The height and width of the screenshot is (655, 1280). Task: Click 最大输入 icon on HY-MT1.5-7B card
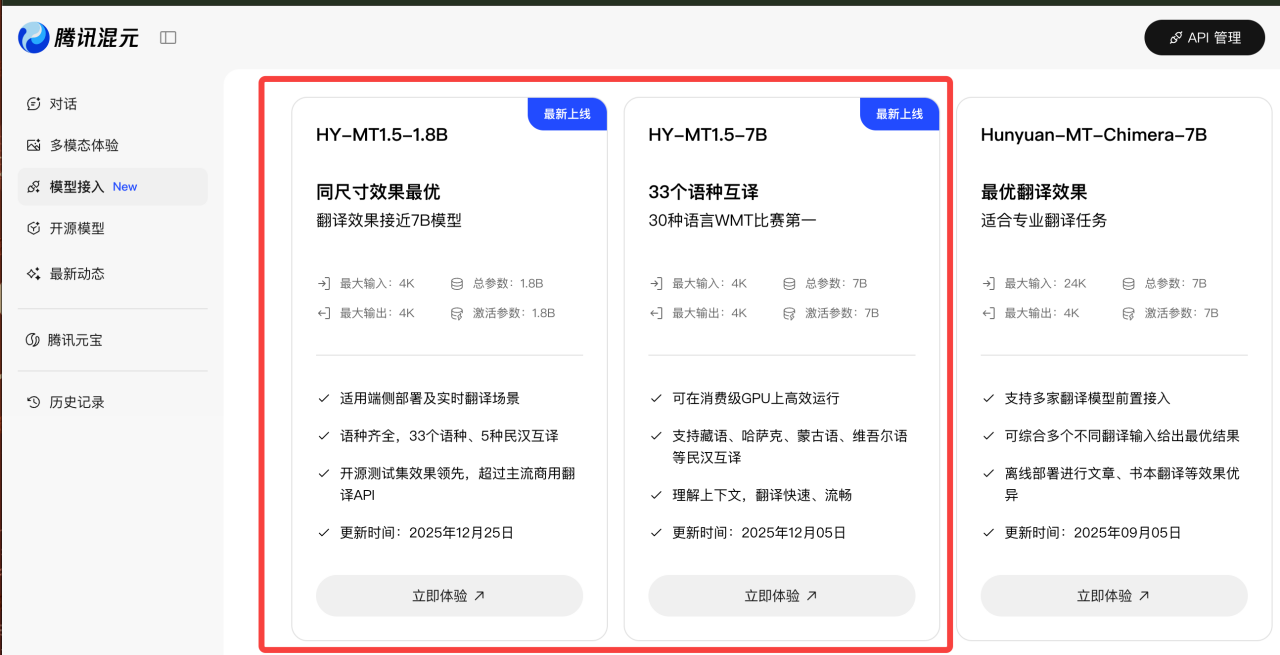click(655, 283)
